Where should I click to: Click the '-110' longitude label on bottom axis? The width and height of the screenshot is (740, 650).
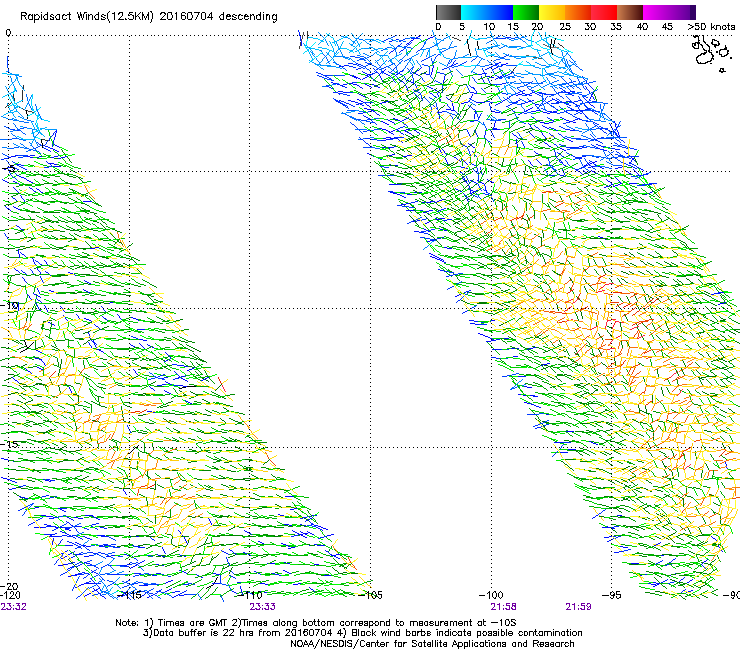click(x=250, y=595)
